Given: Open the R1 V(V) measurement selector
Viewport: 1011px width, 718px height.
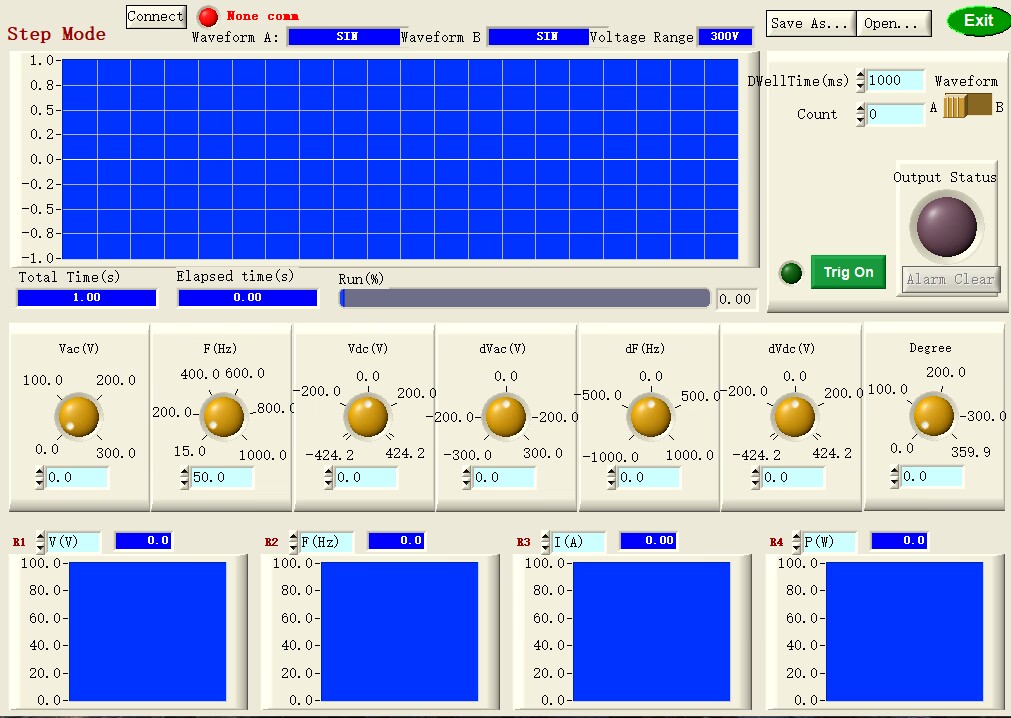Looking at the screenshot, I should tap(74, 541).
